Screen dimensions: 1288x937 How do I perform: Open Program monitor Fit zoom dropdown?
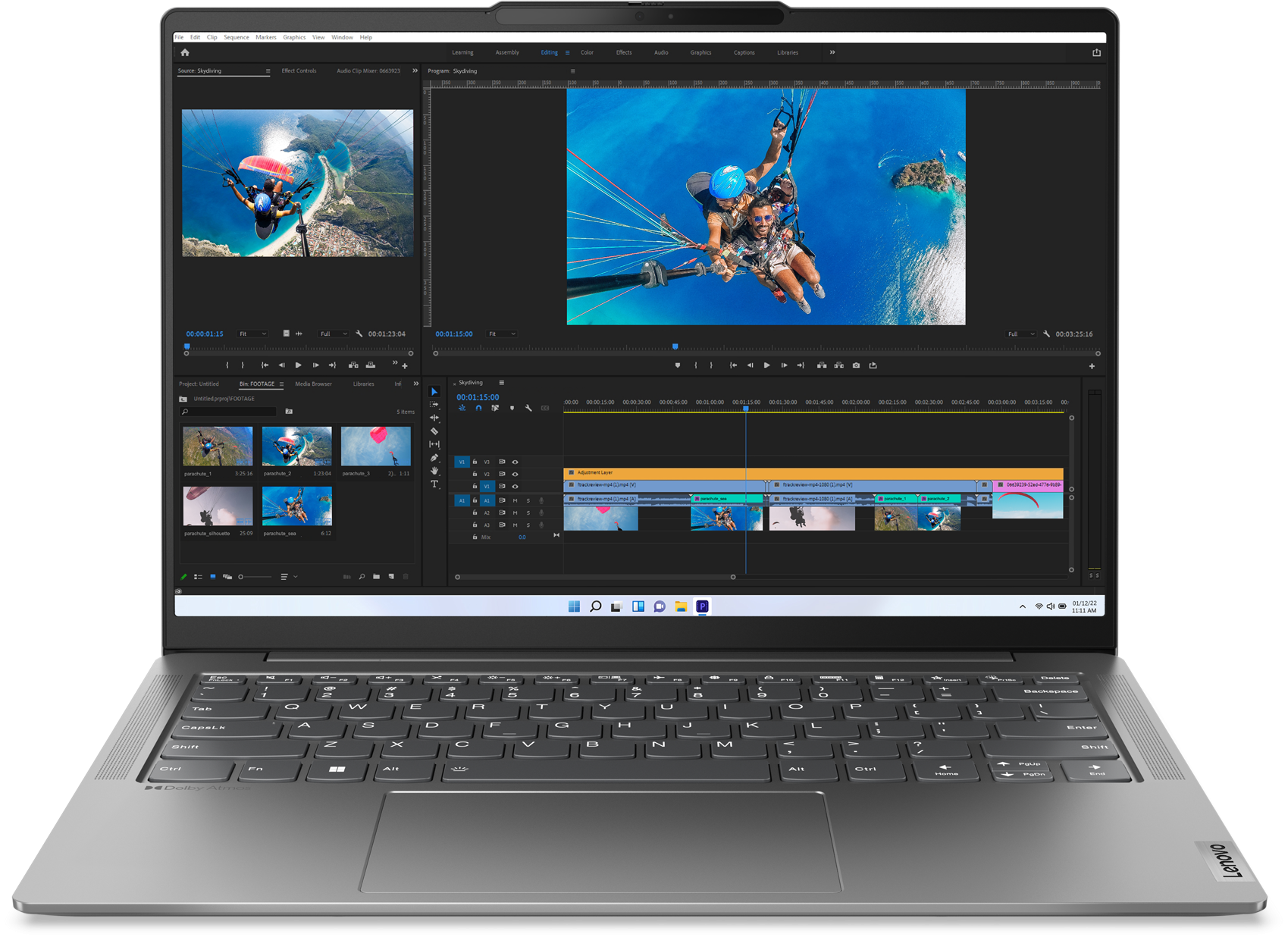coord(502,334)
